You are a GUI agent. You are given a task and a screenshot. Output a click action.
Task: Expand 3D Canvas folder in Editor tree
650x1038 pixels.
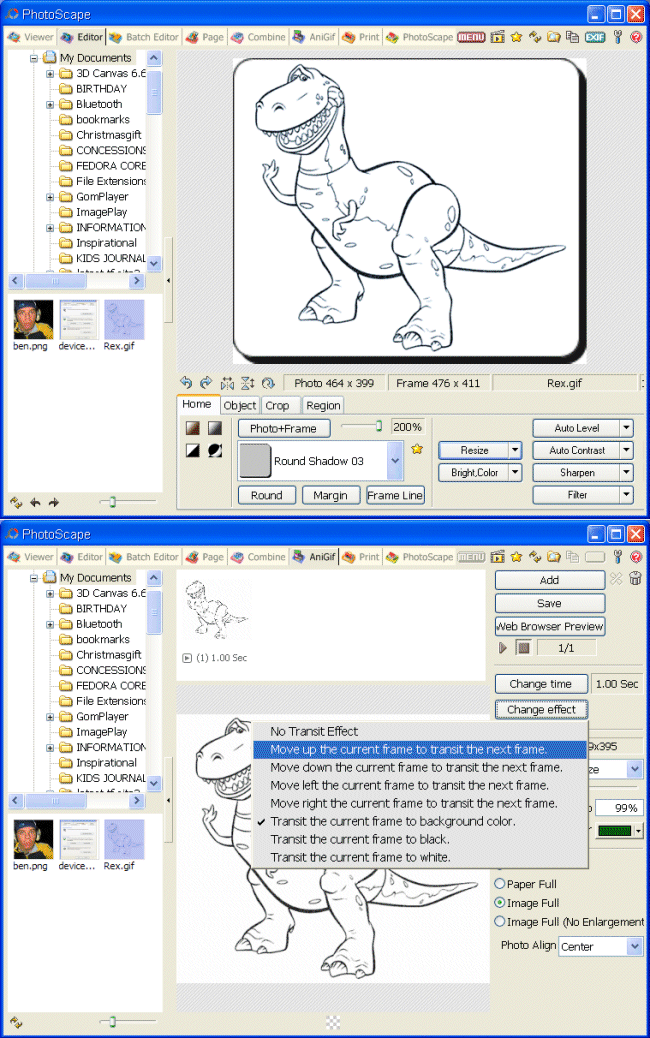coord(50,73)
